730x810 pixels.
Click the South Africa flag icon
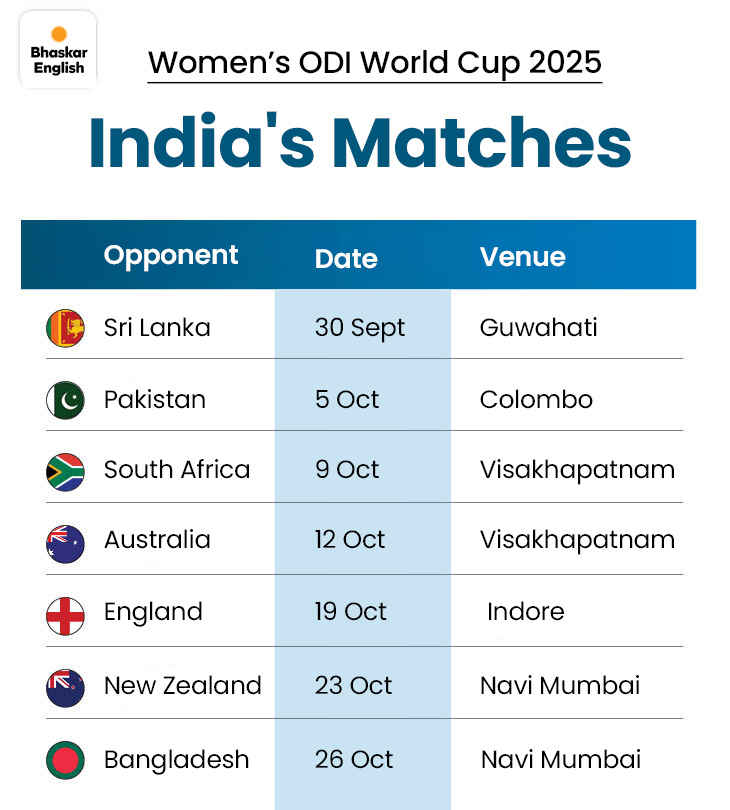pyautogui.click(x=65, y=471)
